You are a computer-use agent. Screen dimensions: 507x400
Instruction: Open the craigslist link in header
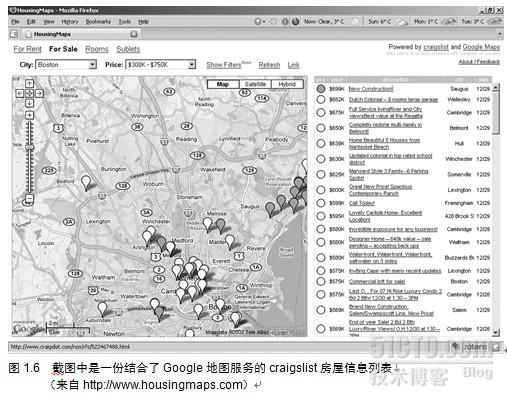point(436,47)
